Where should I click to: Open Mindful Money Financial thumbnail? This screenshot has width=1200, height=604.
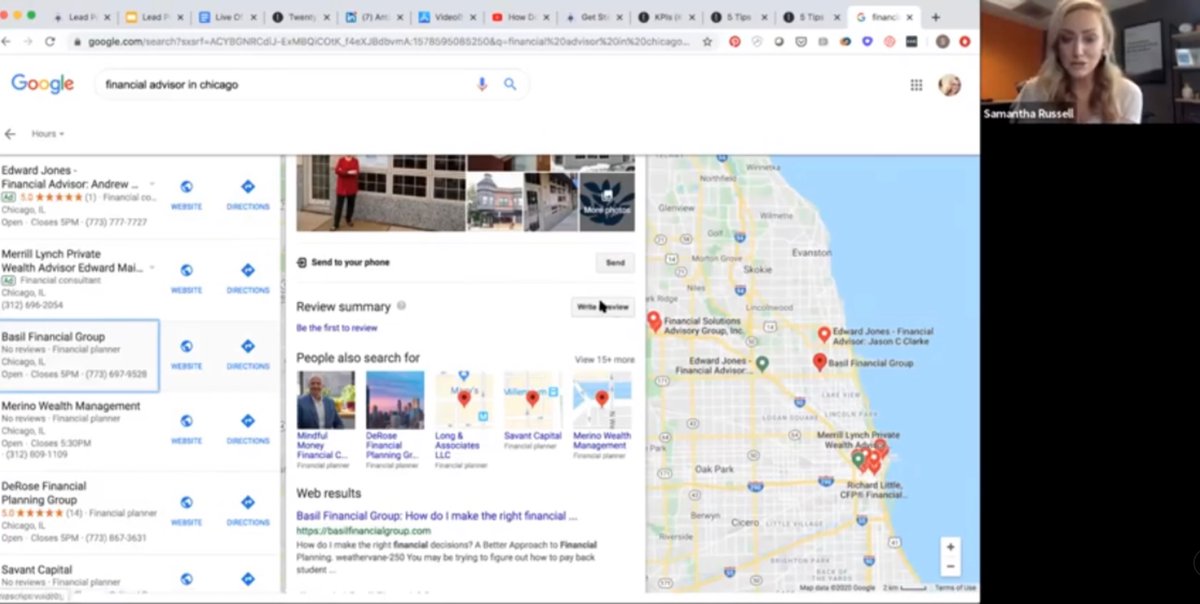click(326, 400)
